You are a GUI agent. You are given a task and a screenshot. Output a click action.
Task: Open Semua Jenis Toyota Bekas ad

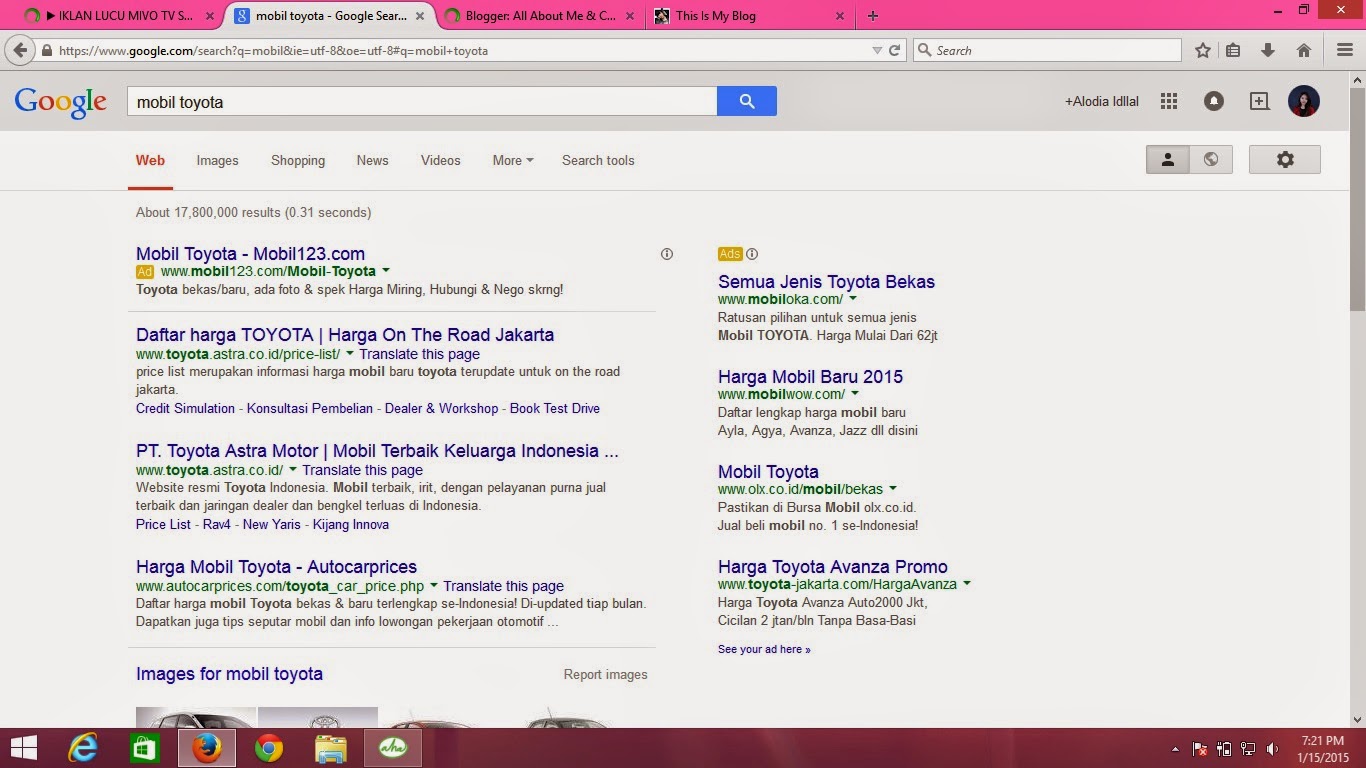(x=826, y=282)
